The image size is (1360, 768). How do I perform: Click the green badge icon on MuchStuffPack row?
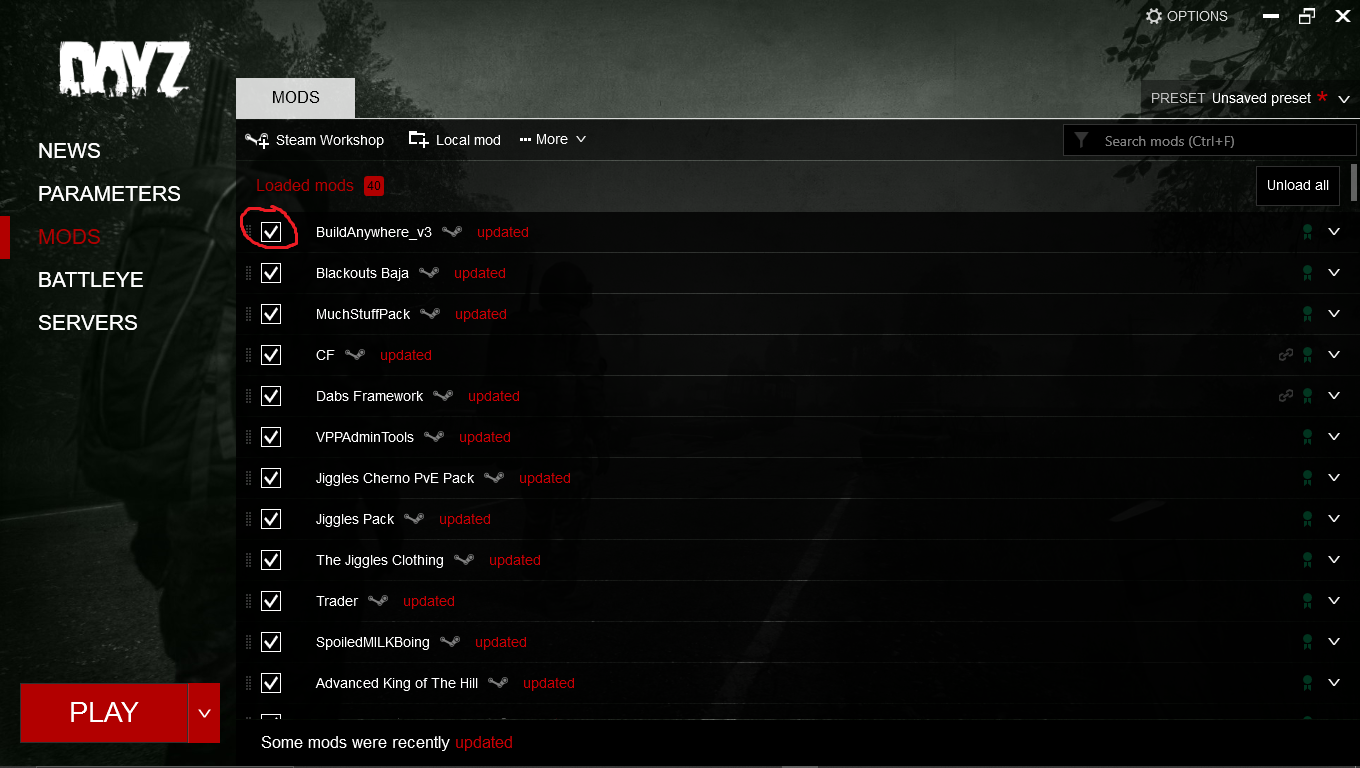click(x=1307, y=314)
